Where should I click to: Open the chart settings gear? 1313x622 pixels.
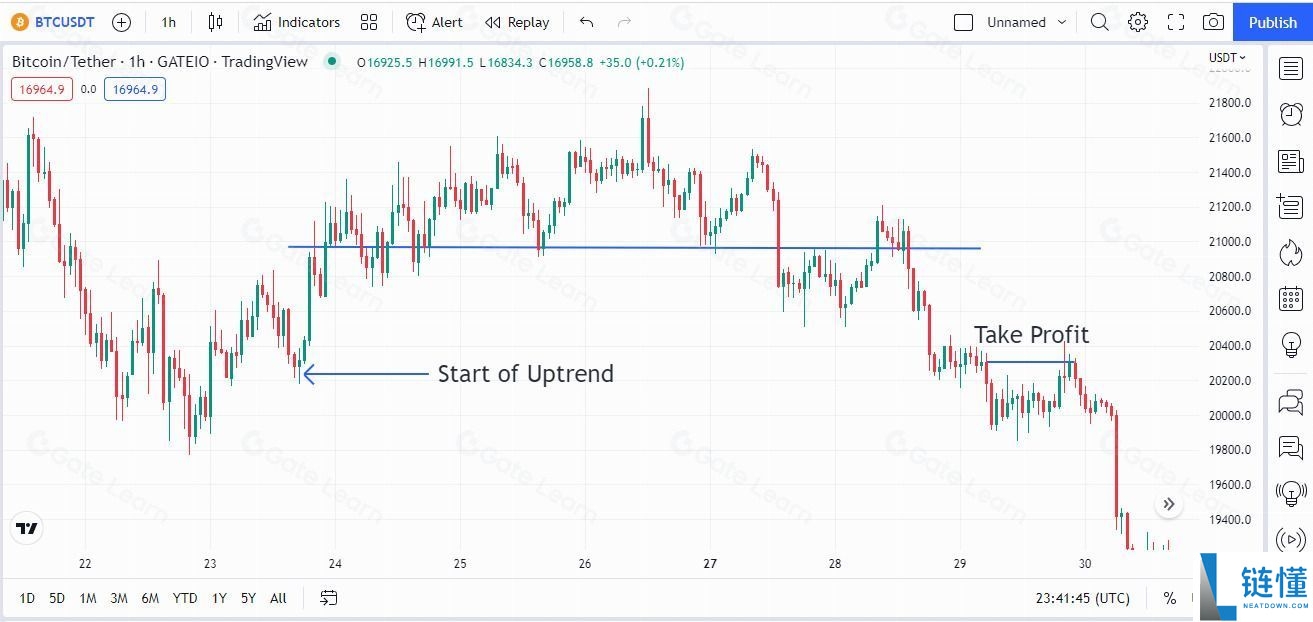1138,22
